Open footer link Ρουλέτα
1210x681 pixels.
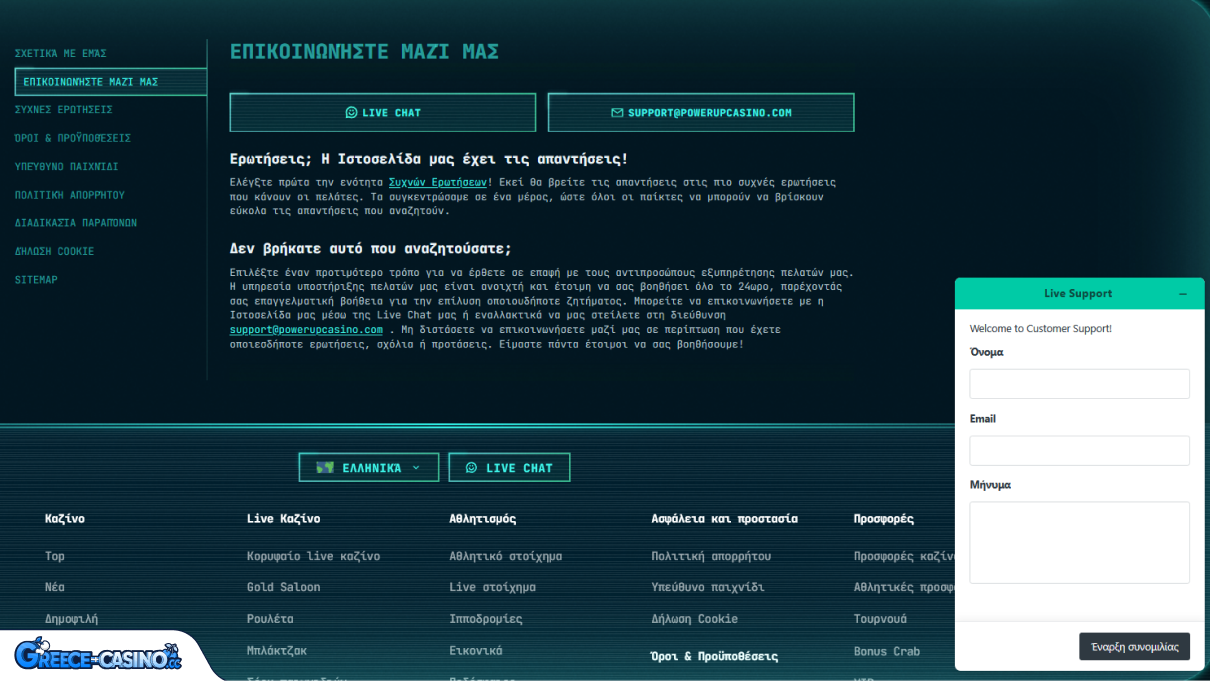point(270,619)
